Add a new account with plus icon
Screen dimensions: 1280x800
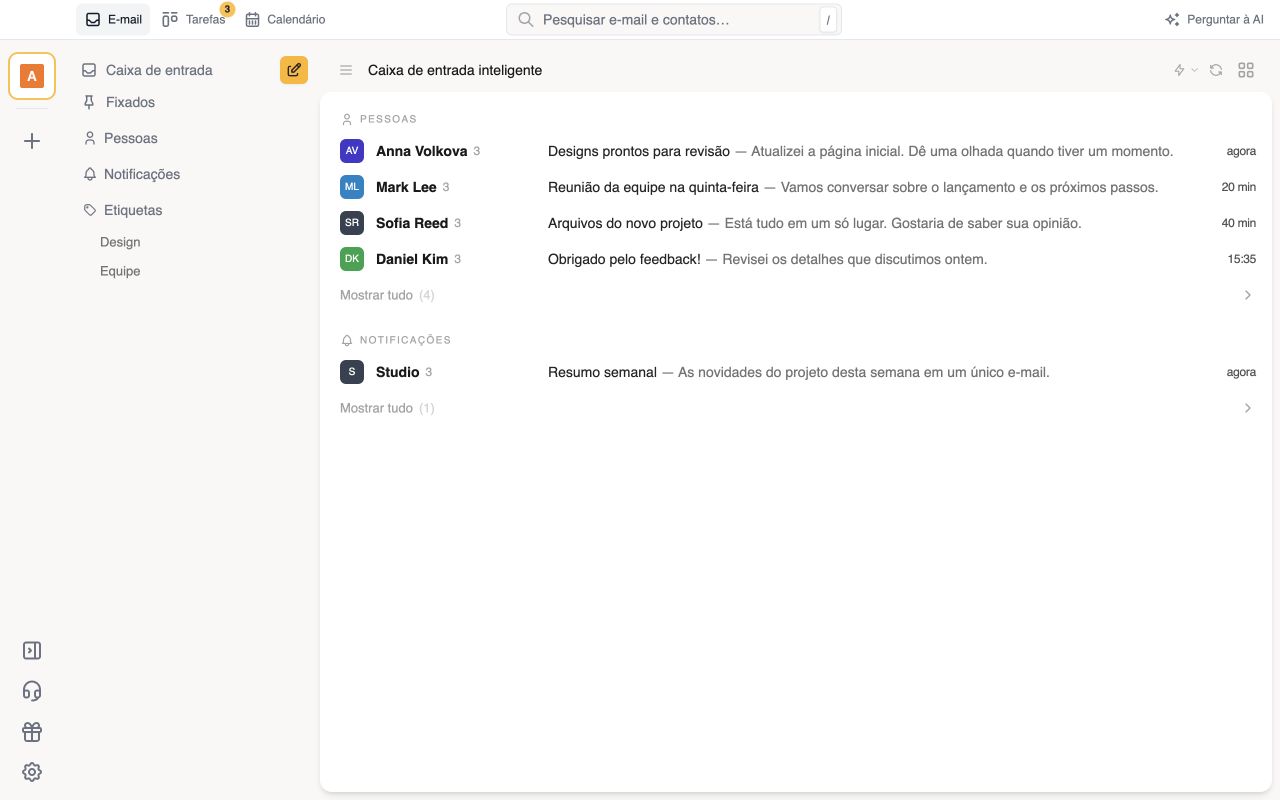click(32, 141)
